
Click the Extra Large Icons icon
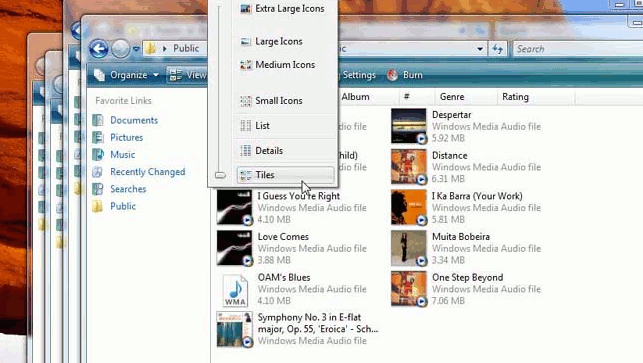(x=246, y=9)
